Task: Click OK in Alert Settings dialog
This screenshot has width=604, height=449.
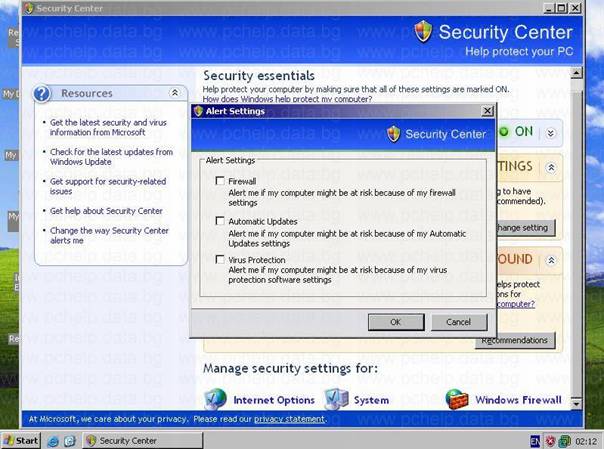Action: 395,322
